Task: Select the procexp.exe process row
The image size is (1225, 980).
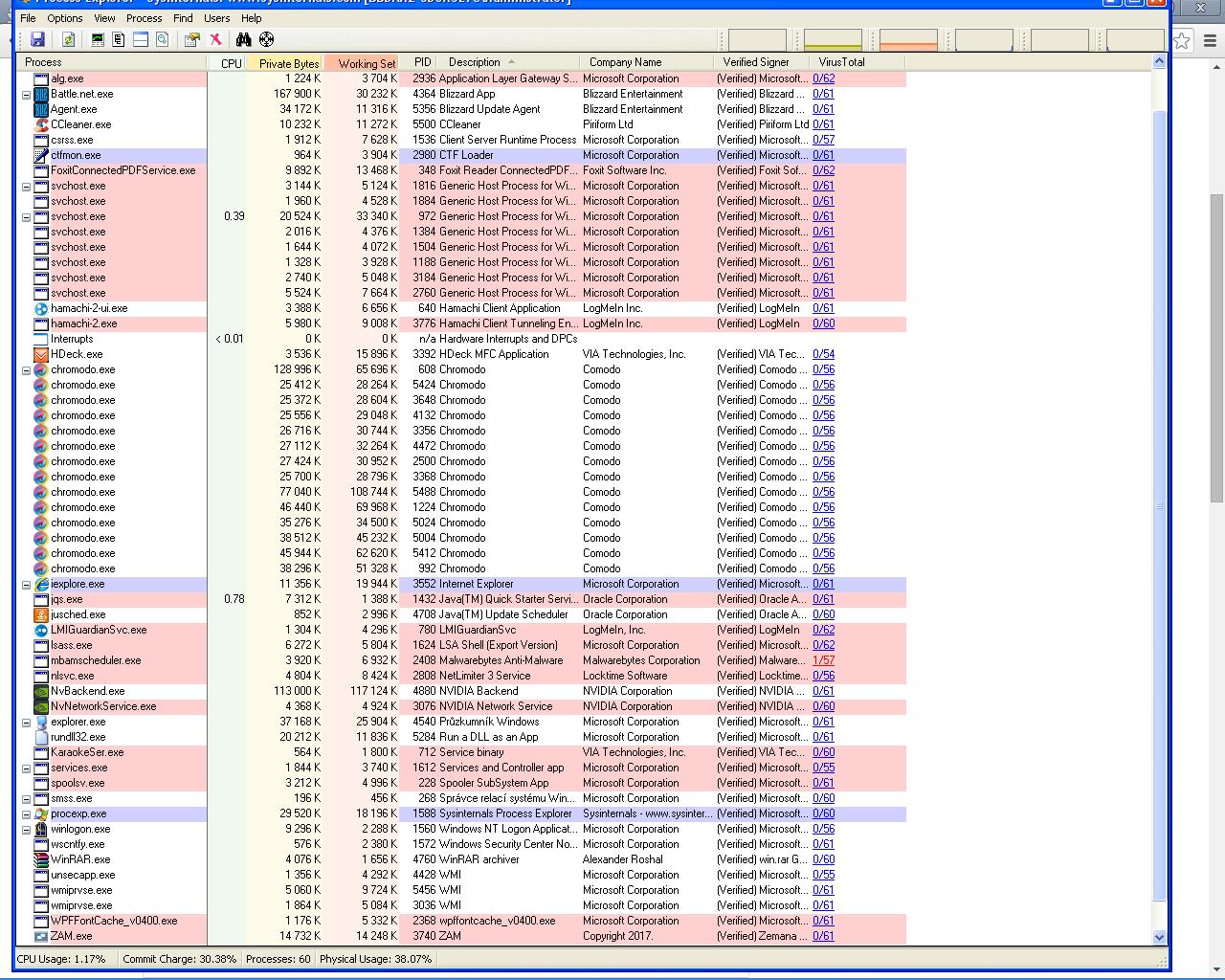Action: tap(78, 813)
